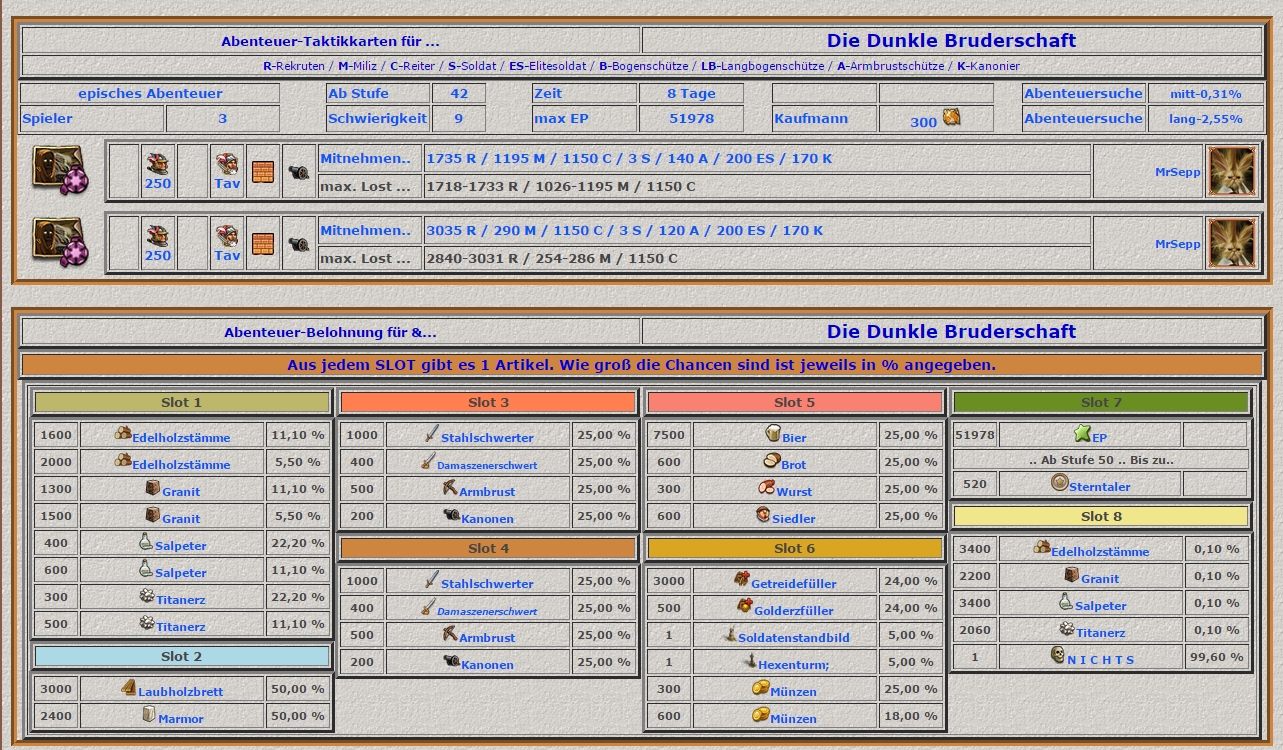This screenshot has height=750, width=1283.
Task: Open the Marmor link in Slot 2
Action: click(x=180, y=718)
